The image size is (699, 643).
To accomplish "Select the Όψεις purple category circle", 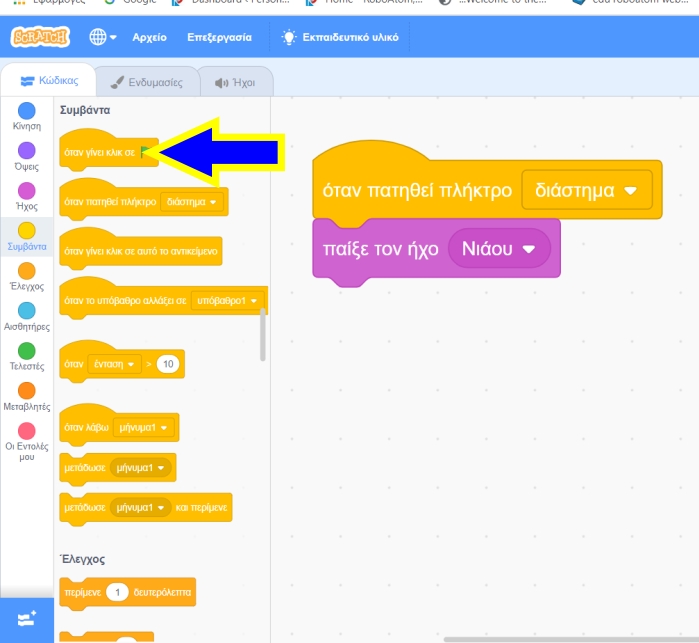I will pos(27,151).
